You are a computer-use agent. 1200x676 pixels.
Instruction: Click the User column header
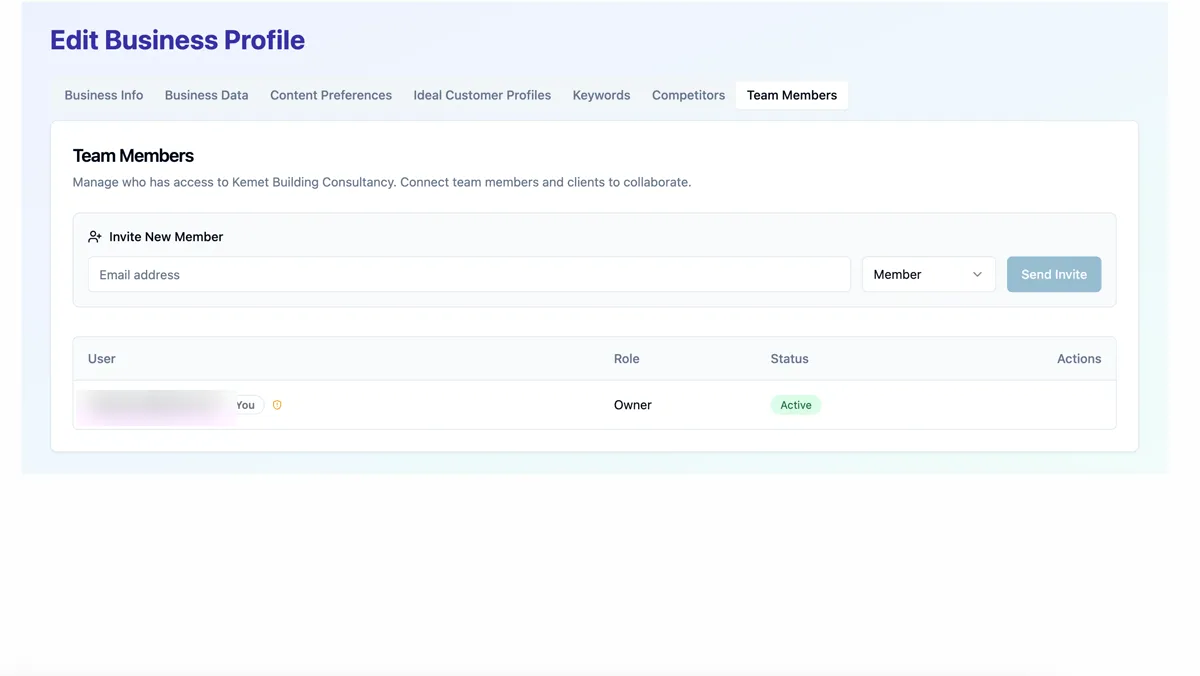tap(102, 359)
